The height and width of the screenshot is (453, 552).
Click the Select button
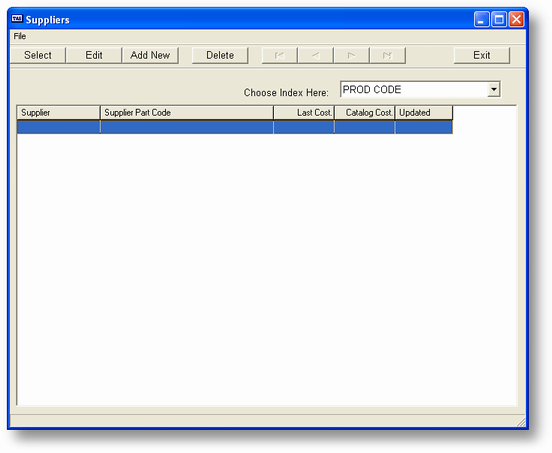click(38, 55)
